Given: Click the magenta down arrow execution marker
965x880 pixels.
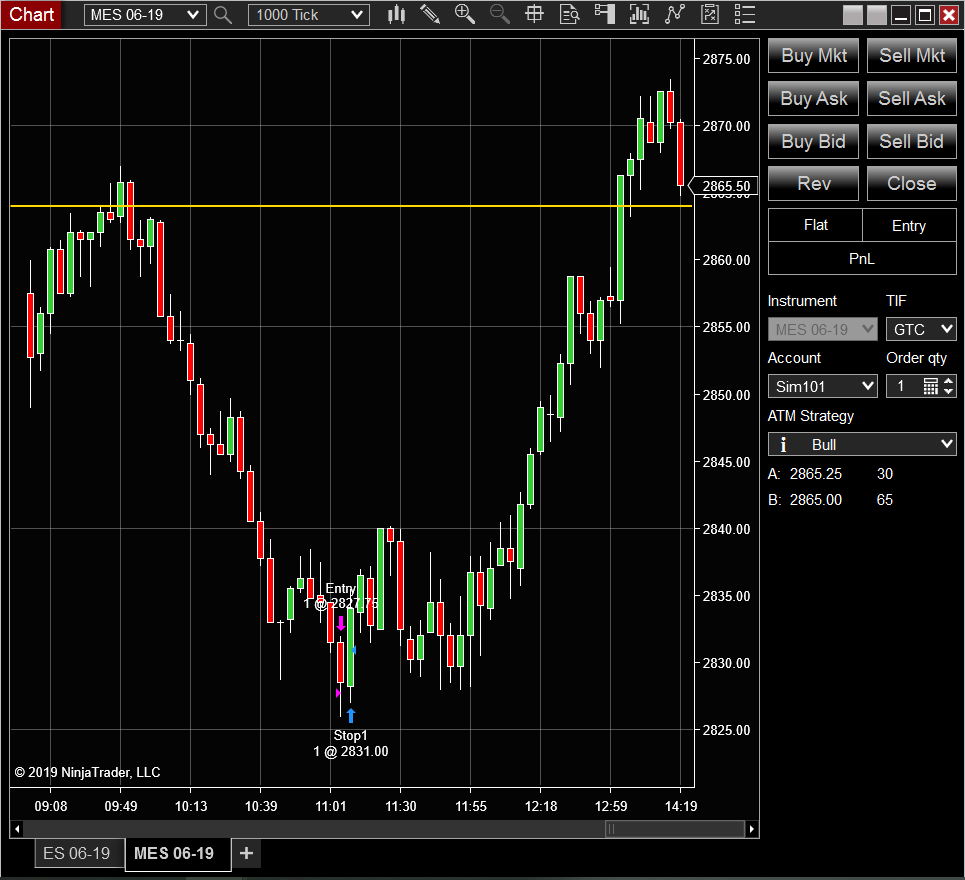Looking at the screenshot, I should point(341,623).
